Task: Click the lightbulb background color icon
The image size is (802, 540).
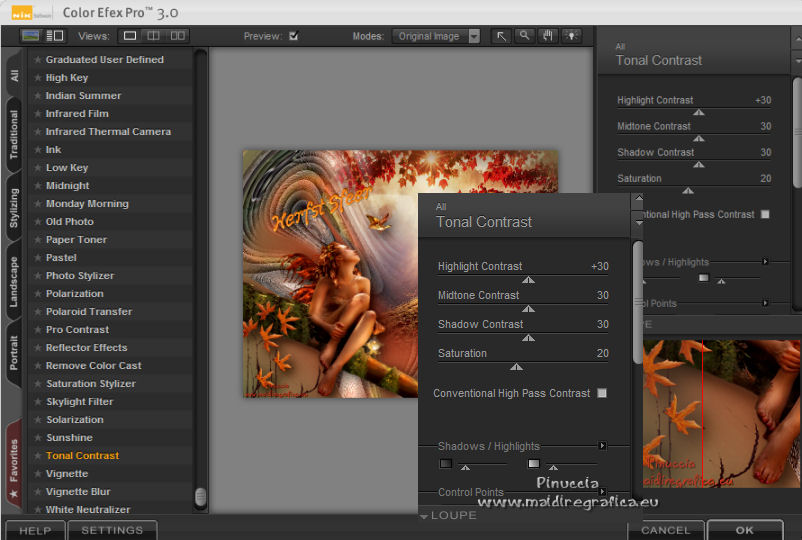Action: (571, 36)
